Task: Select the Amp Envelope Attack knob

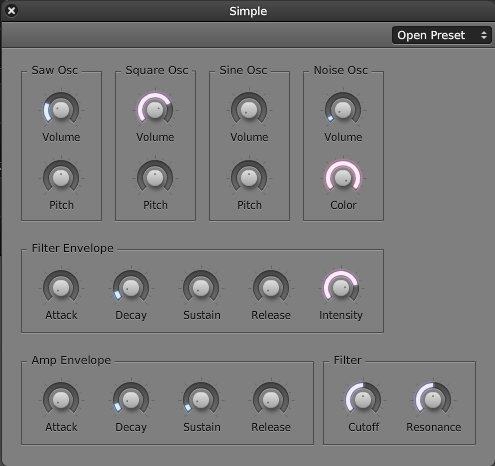Action: pos(61,400)
